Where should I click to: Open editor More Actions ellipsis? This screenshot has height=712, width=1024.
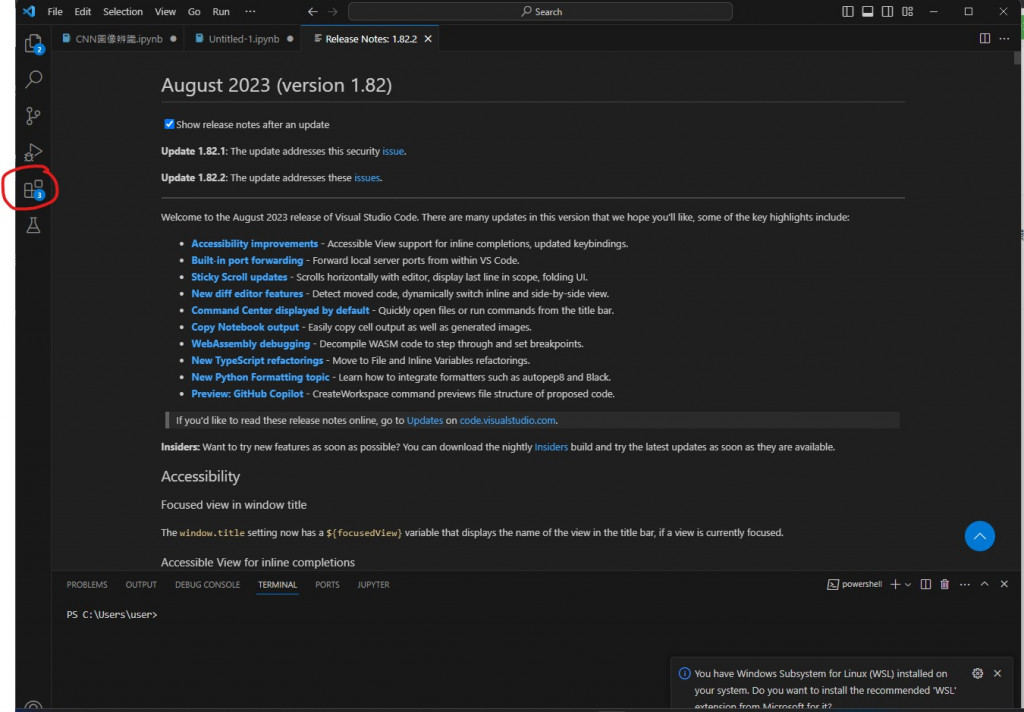click(x=1004, y=39)
